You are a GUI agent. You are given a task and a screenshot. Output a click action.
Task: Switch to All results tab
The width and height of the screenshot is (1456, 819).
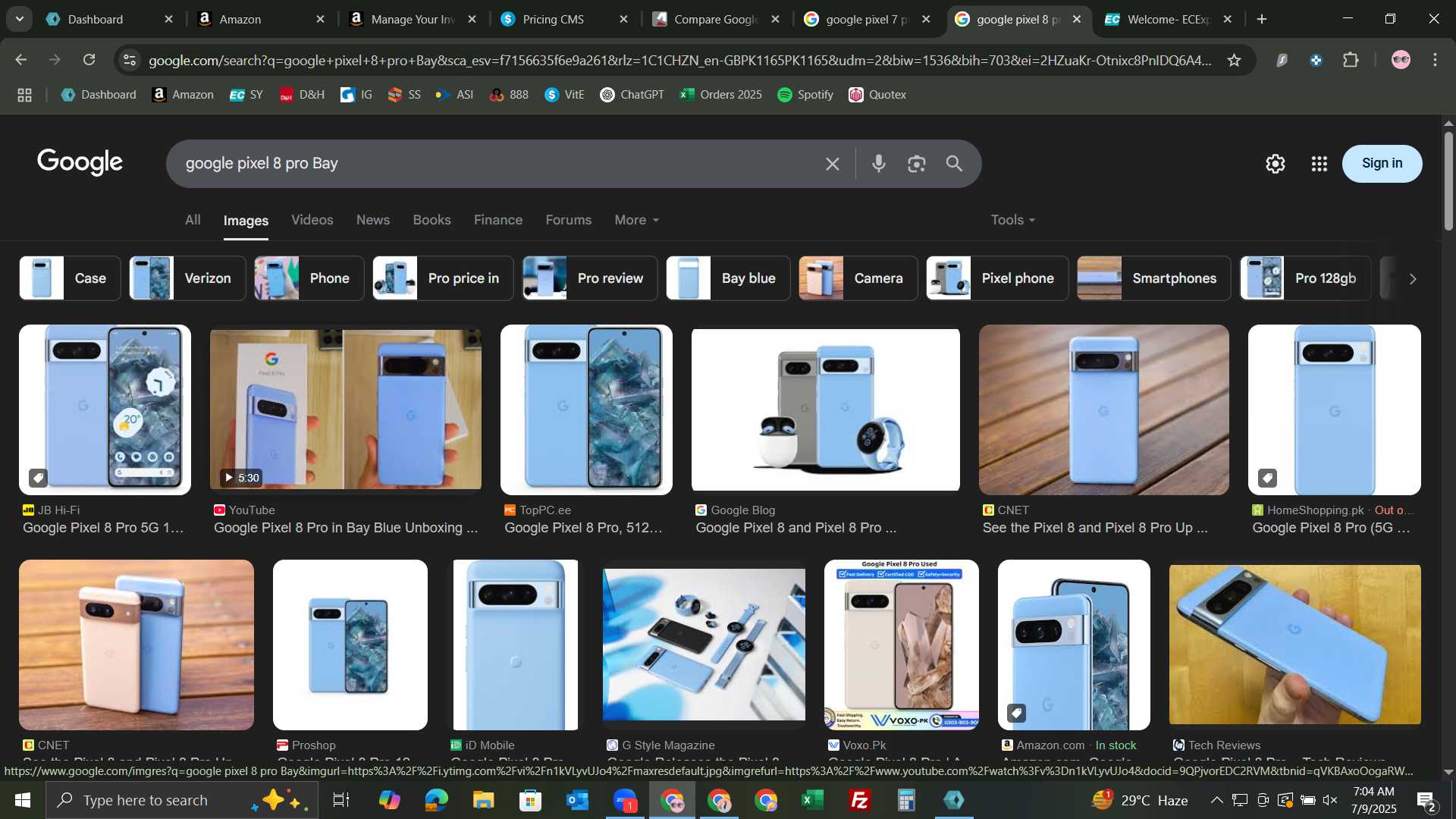click(x=193, y=220)
